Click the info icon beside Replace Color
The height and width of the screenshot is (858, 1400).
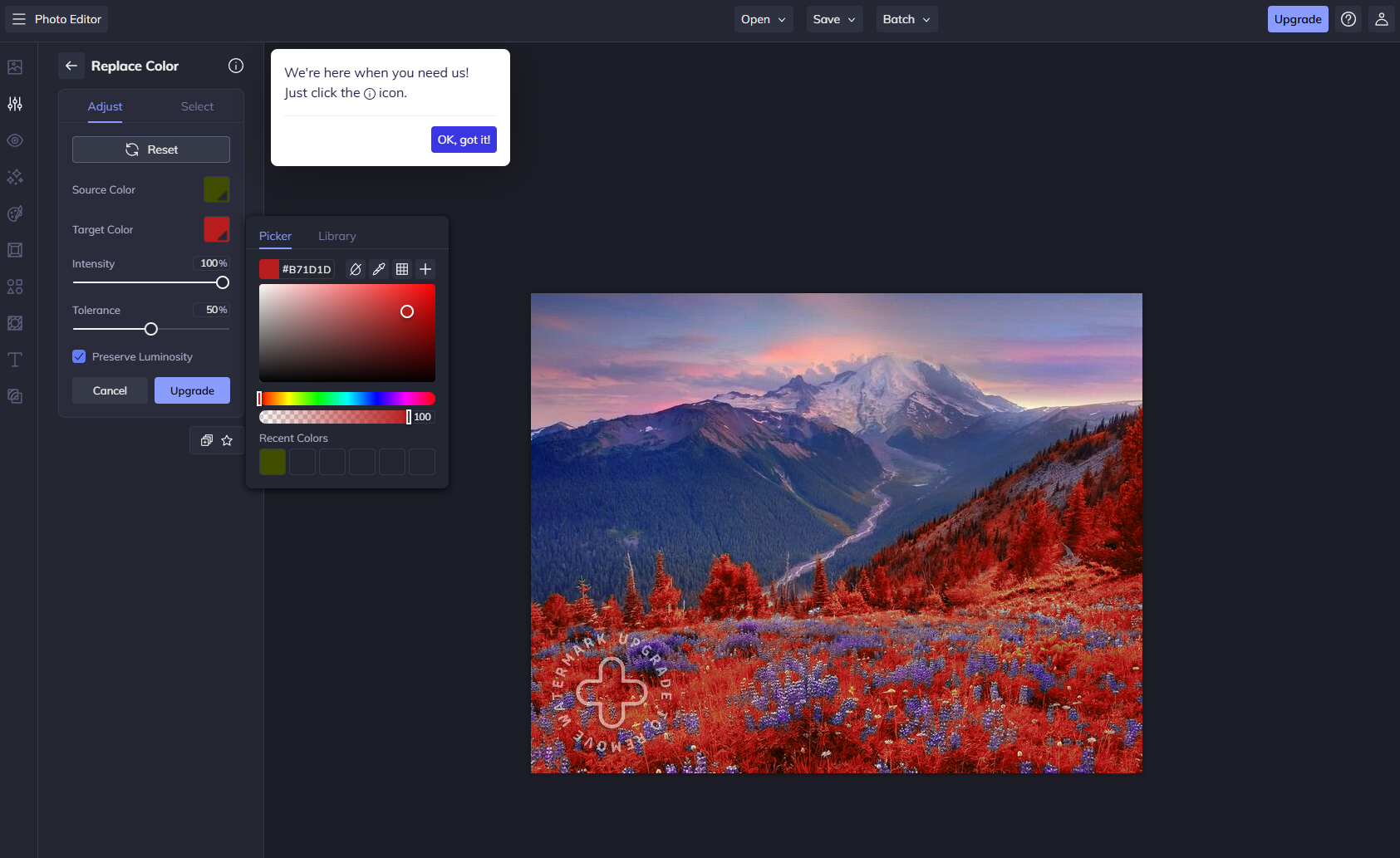tap(236, 66)
